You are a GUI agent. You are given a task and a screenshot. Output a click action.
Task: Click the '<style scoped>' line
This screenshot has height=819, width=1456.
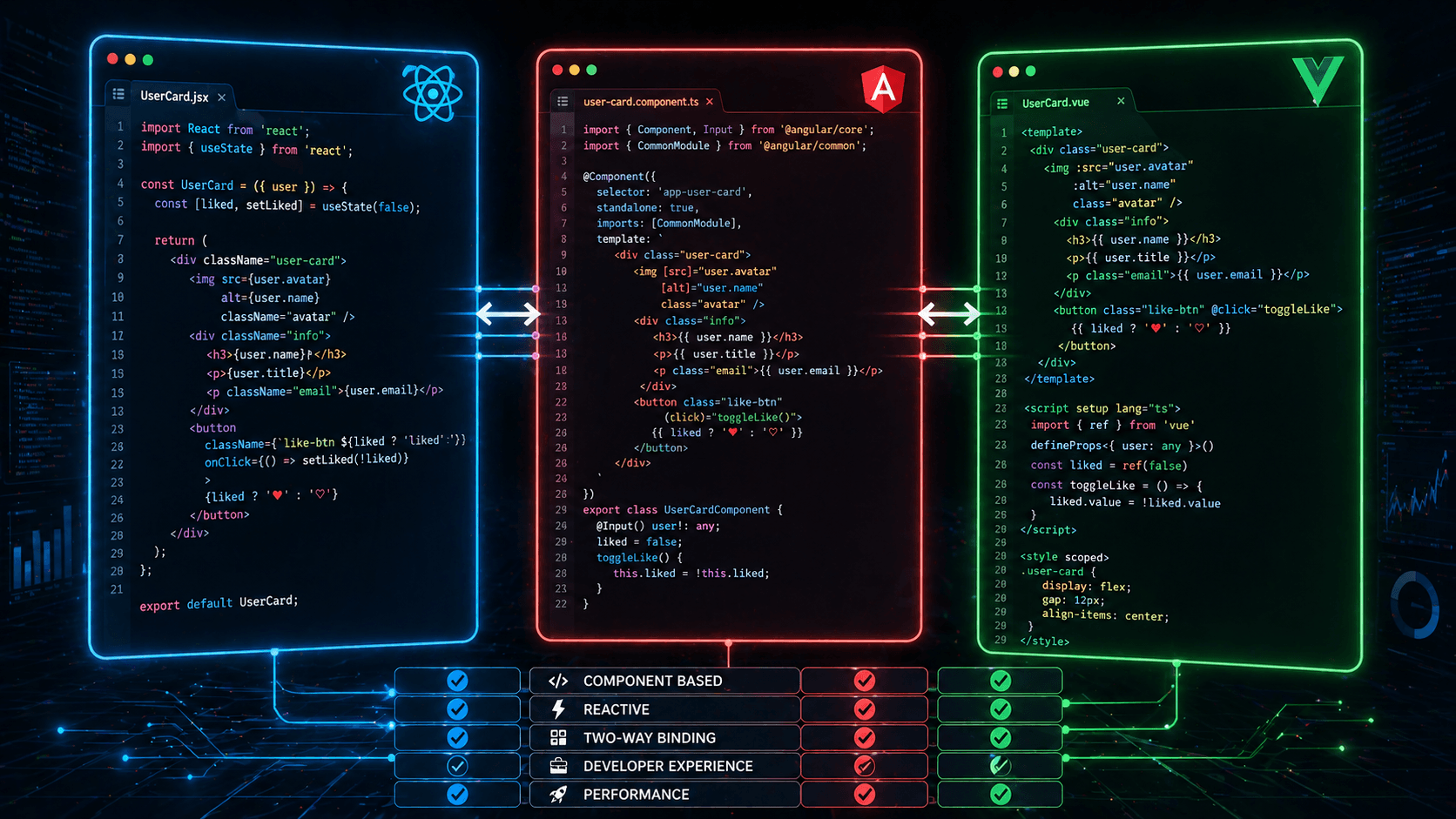1064,557
